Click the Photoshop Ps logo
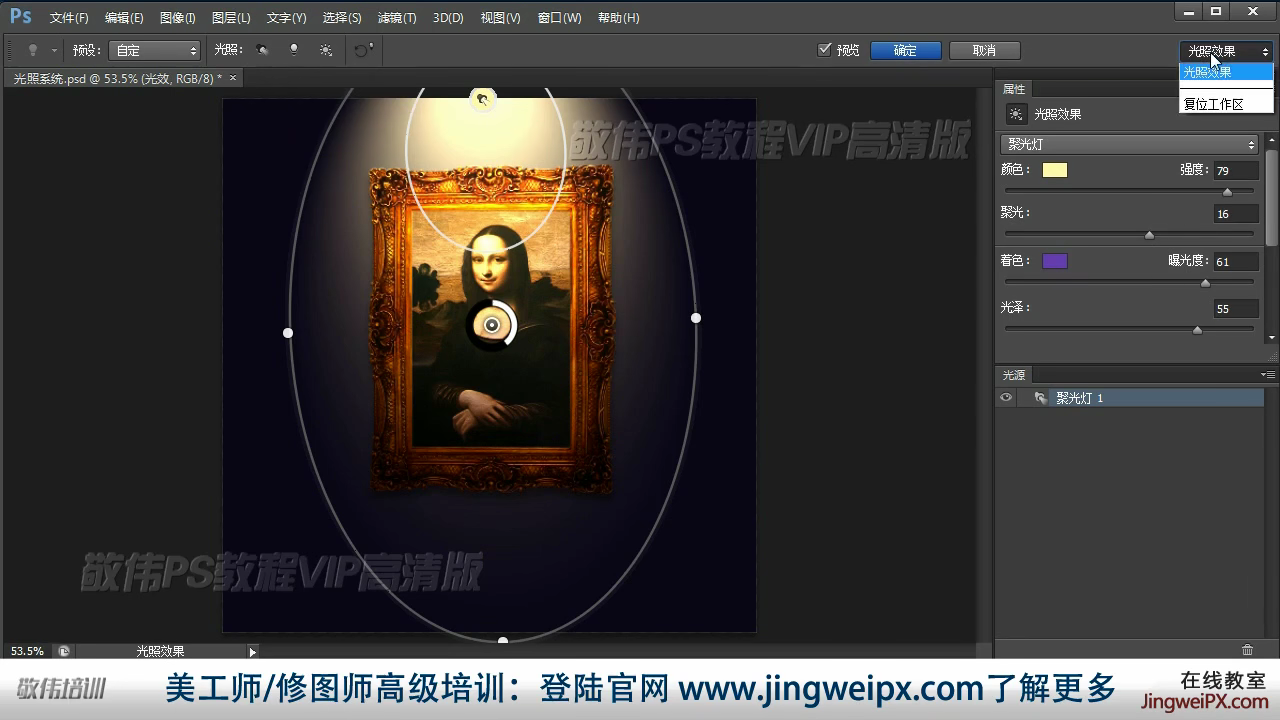The width and height of the screenshot is (1280, 720). pos(20,17)
